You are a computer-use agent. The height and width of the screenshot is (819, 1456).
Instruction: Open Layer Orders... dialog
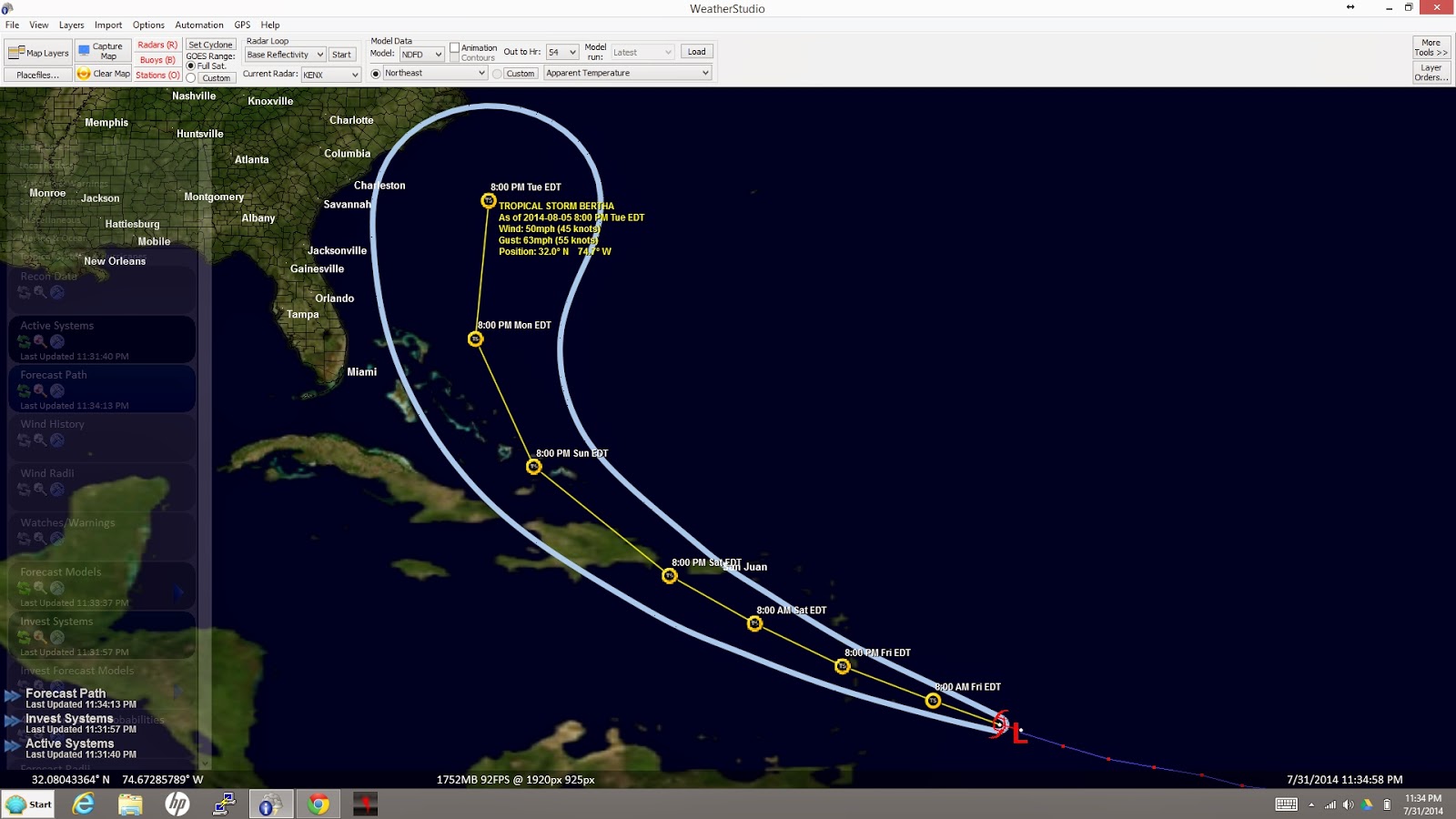[1431, 72]
